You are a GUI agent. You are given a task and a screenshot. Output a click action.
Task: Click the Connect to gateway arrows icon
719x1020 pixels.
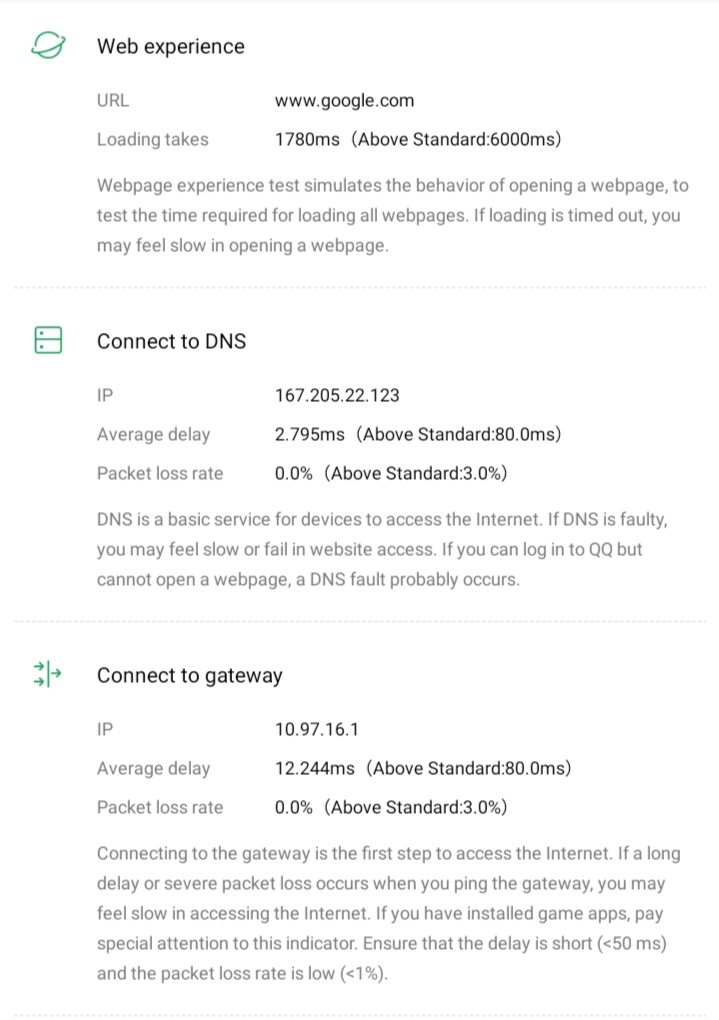48,675
